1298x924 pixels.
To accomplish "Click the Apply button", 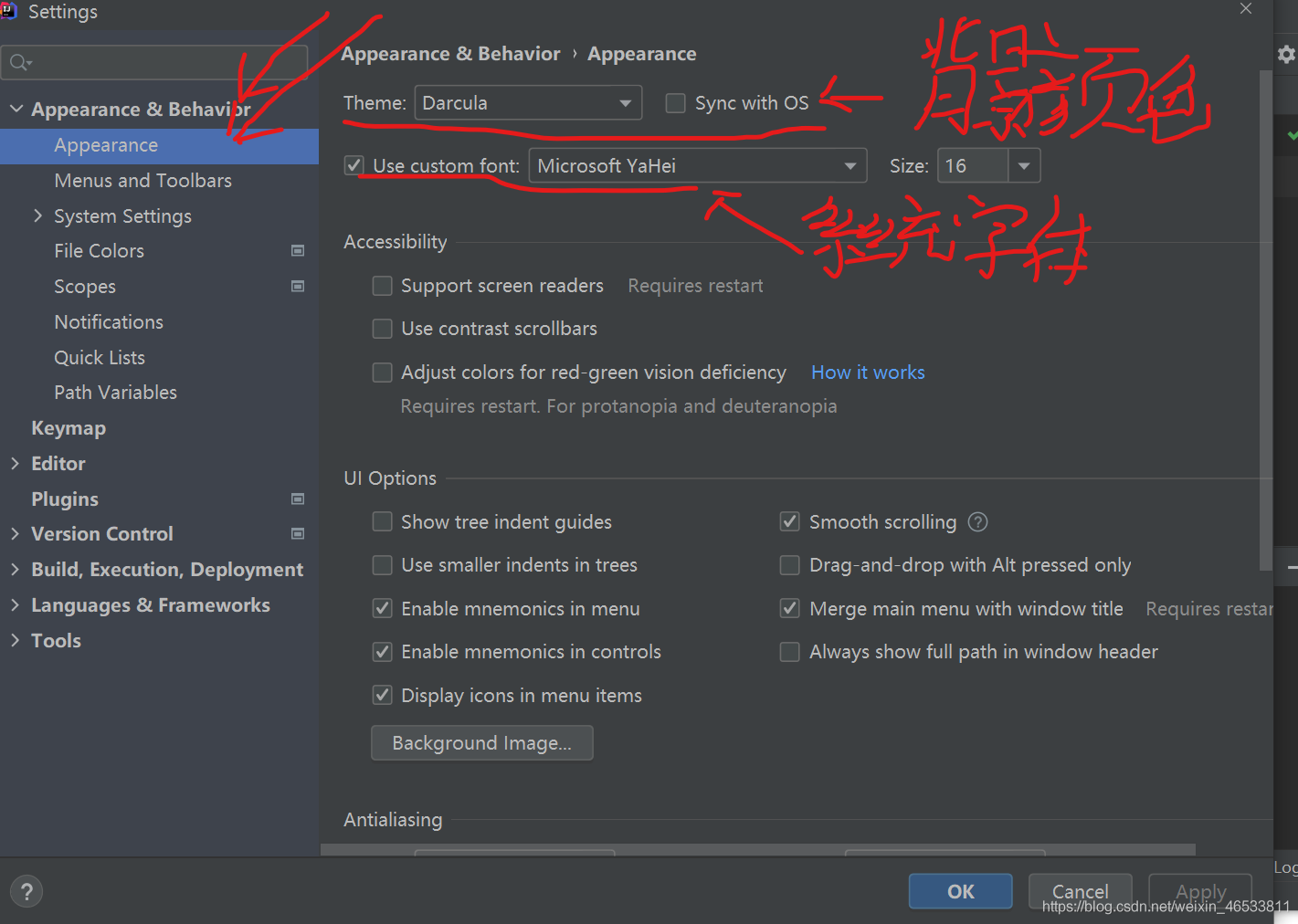I will point(1200,891).
